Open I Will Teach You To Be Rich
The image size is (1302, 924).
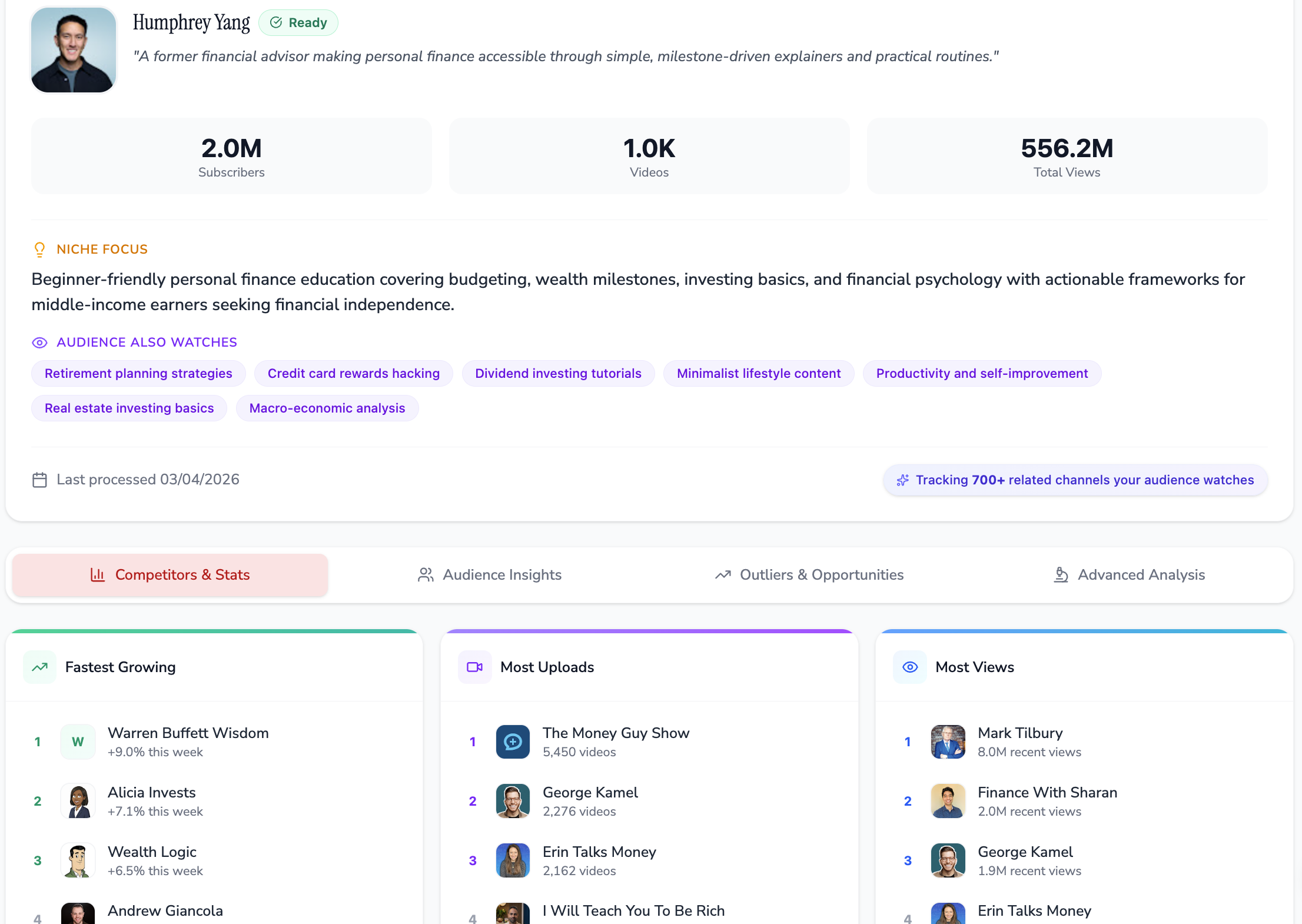(633, 910)
